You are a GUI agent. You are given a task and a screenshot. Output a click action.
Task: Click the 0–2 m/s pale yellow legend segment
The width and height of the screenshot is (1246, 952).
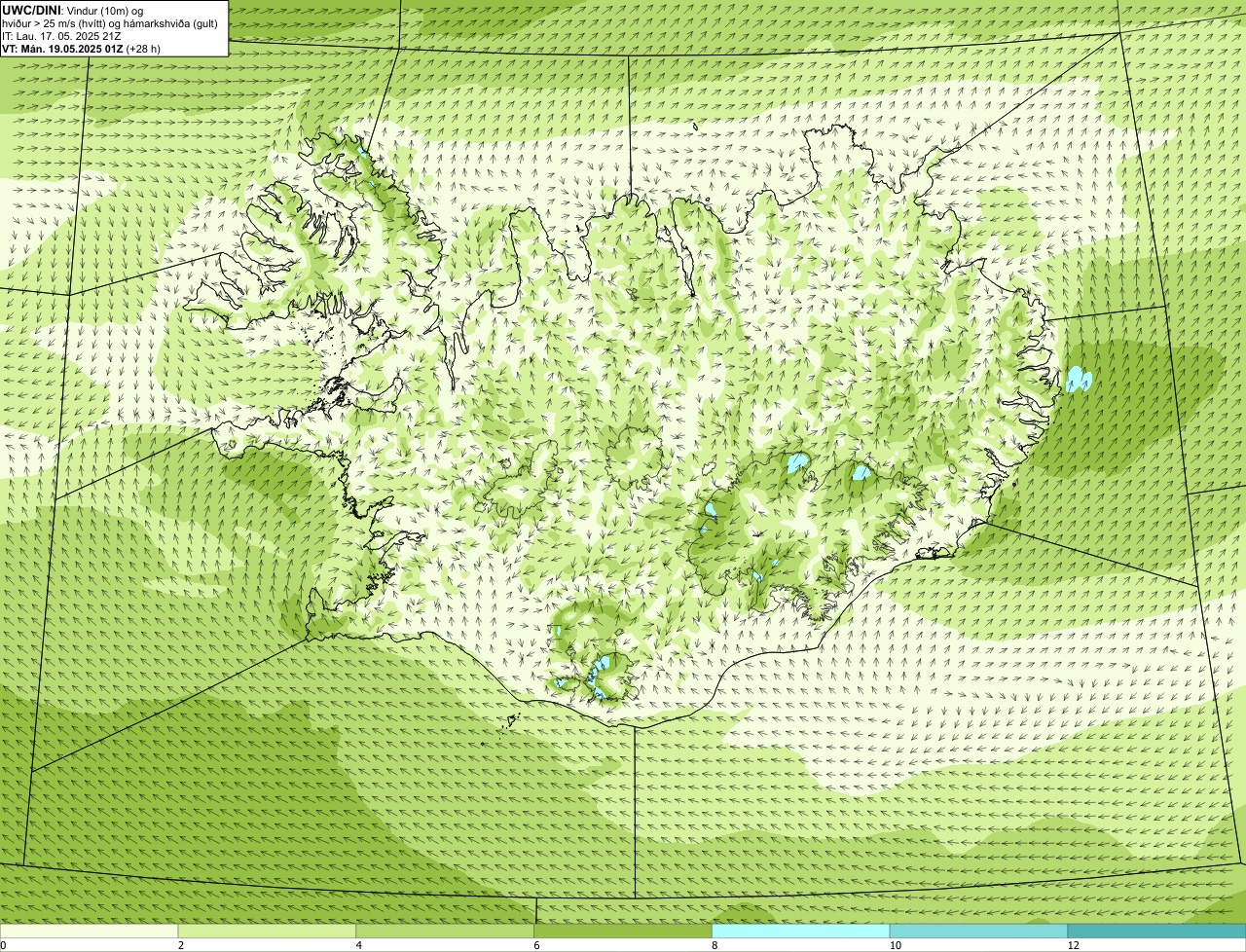[x=90, y=932]
